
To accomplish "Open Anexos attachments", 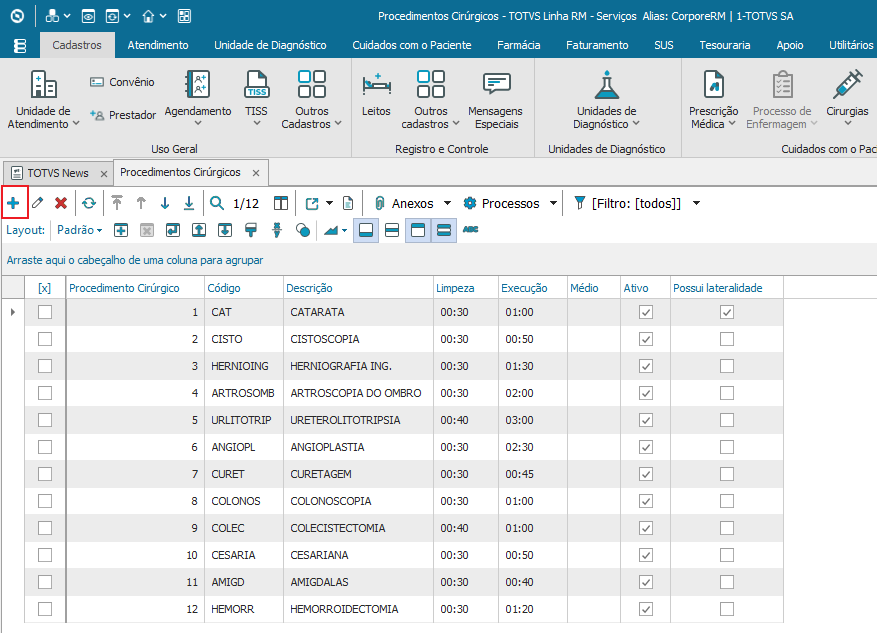I will [x=405, y=204].
